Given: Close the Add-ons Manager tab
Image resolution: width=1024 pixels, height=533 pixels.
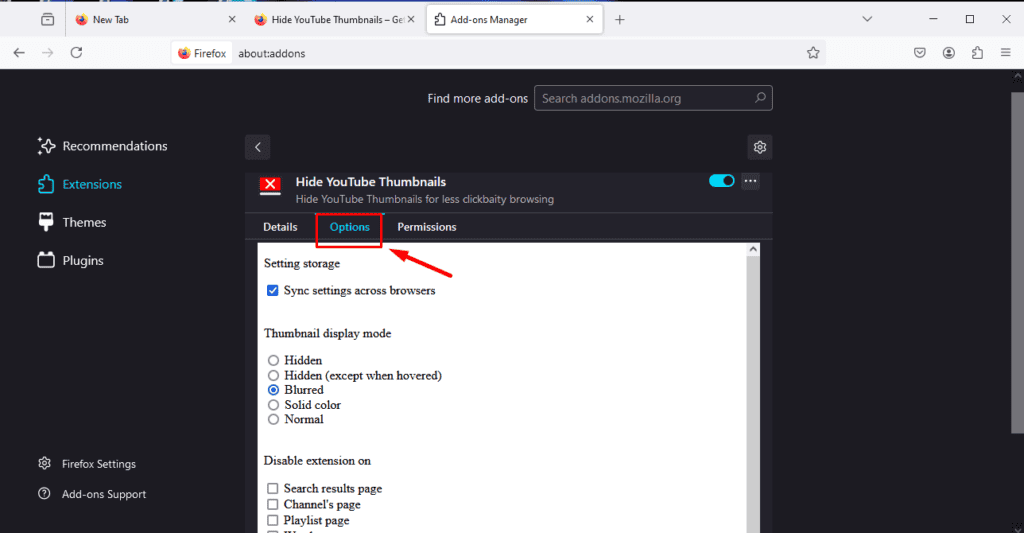Looking at the screenshot, I should pos(590,20).
